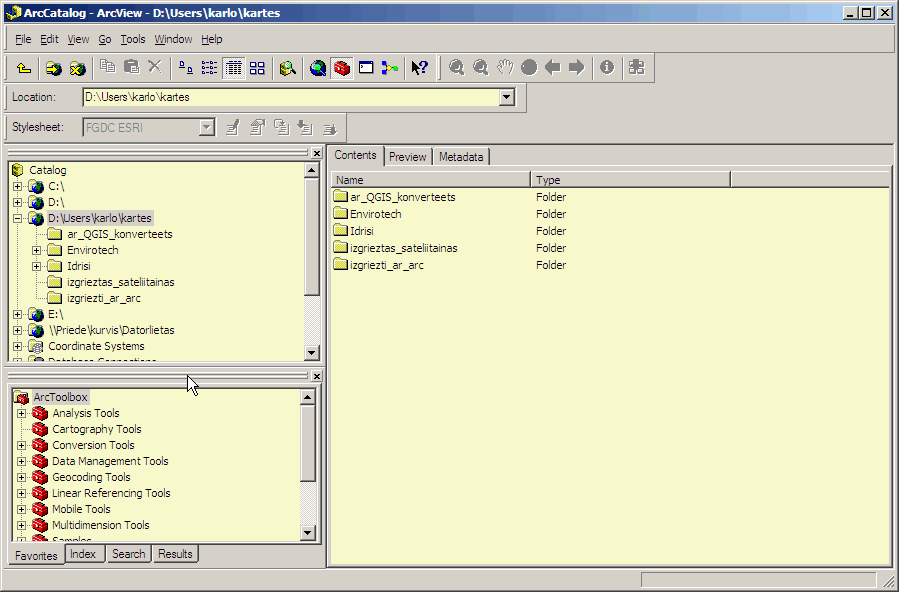Switch to the Preview tab
The image size is (899, 592).
pyautogui.click(x=408, y=157)
